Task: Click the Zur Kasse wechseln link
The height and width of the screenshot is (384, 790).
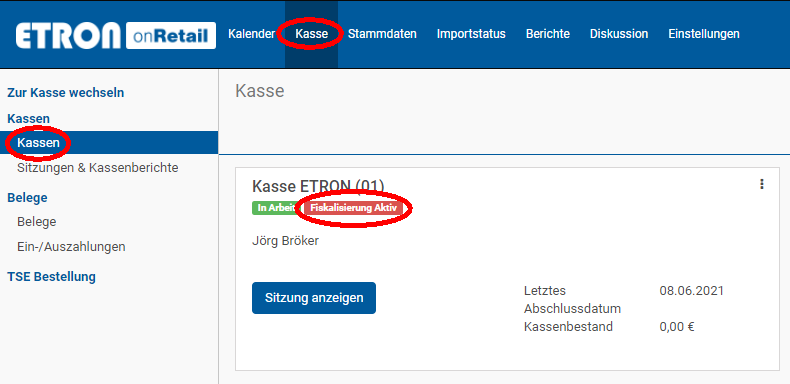Action: click(65, 93)
